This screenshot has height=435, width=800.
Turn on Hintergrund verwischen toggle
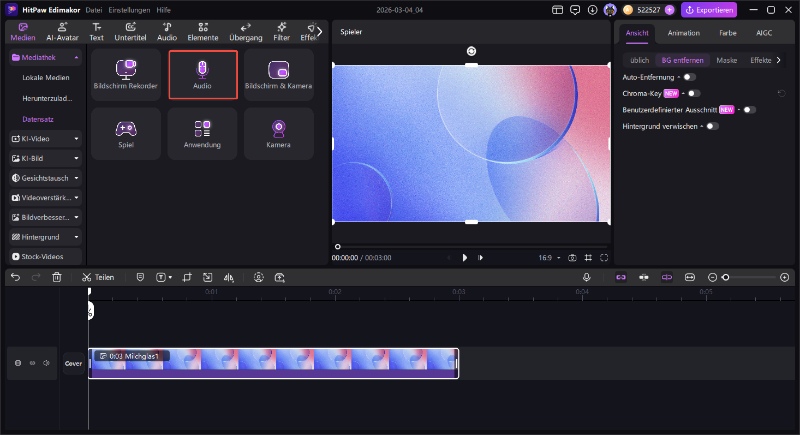[712, 126]
